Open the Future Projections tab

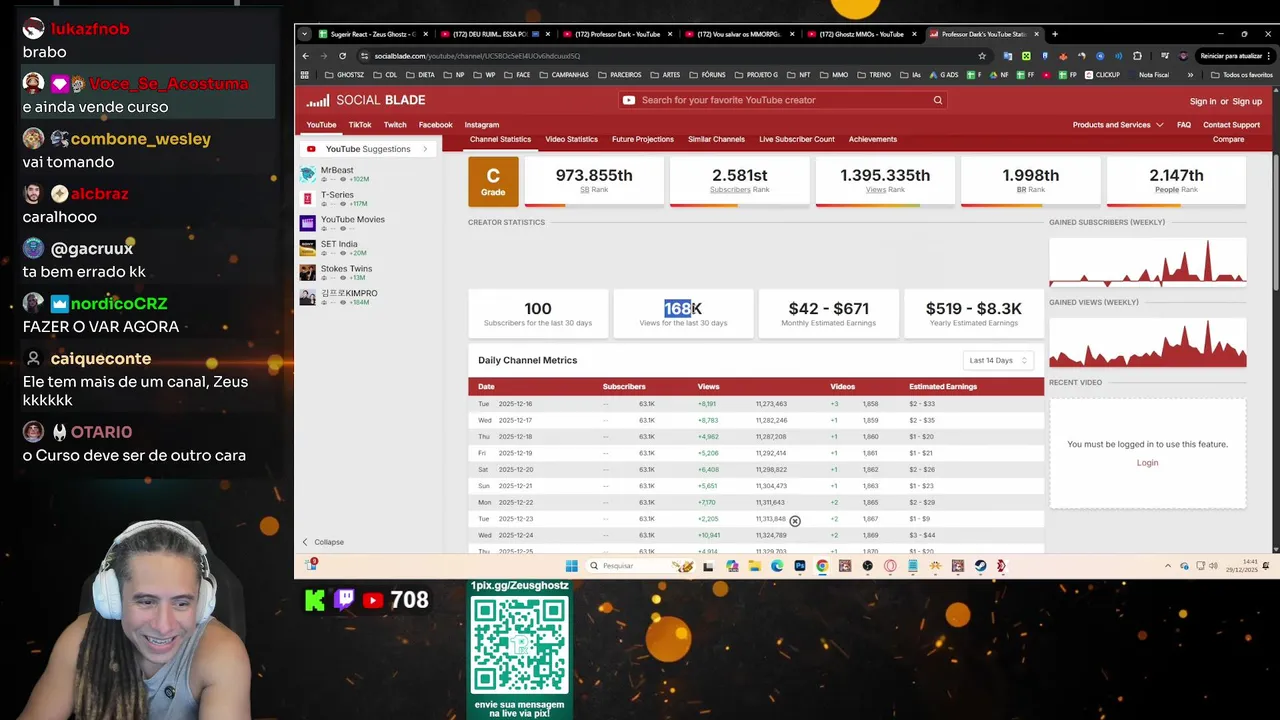(x=643, y=140)
